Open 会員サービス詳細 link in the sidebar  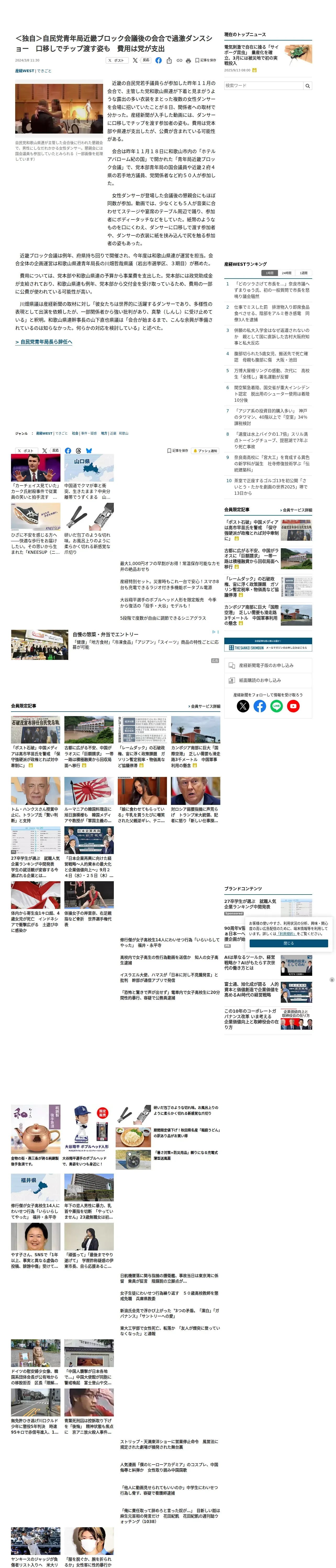[296, 510]
